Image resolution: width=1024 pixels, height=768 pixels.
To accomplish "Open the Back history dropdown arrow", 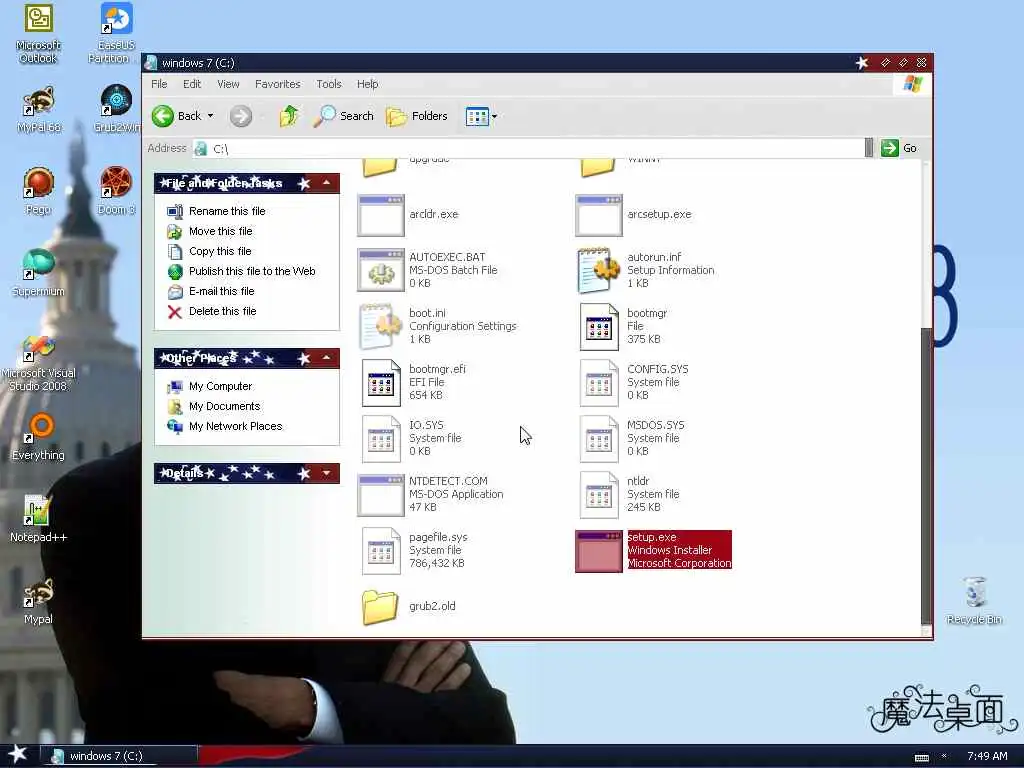I will point(210,116).
